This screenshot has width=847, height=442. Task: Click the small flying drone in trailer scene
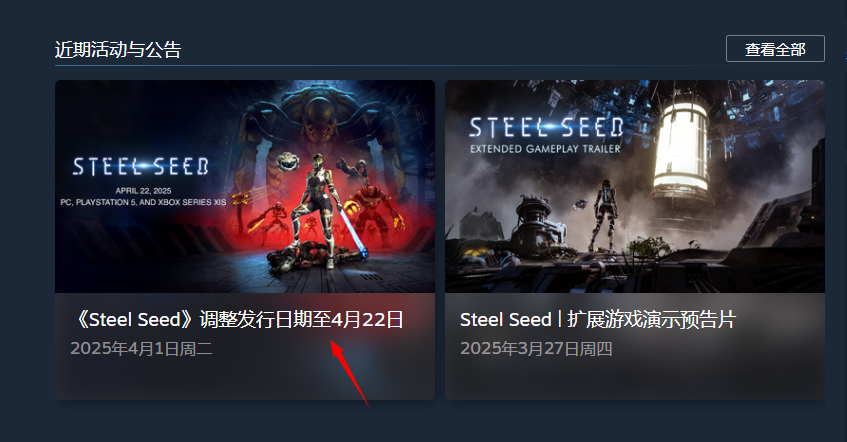point(581,204)
